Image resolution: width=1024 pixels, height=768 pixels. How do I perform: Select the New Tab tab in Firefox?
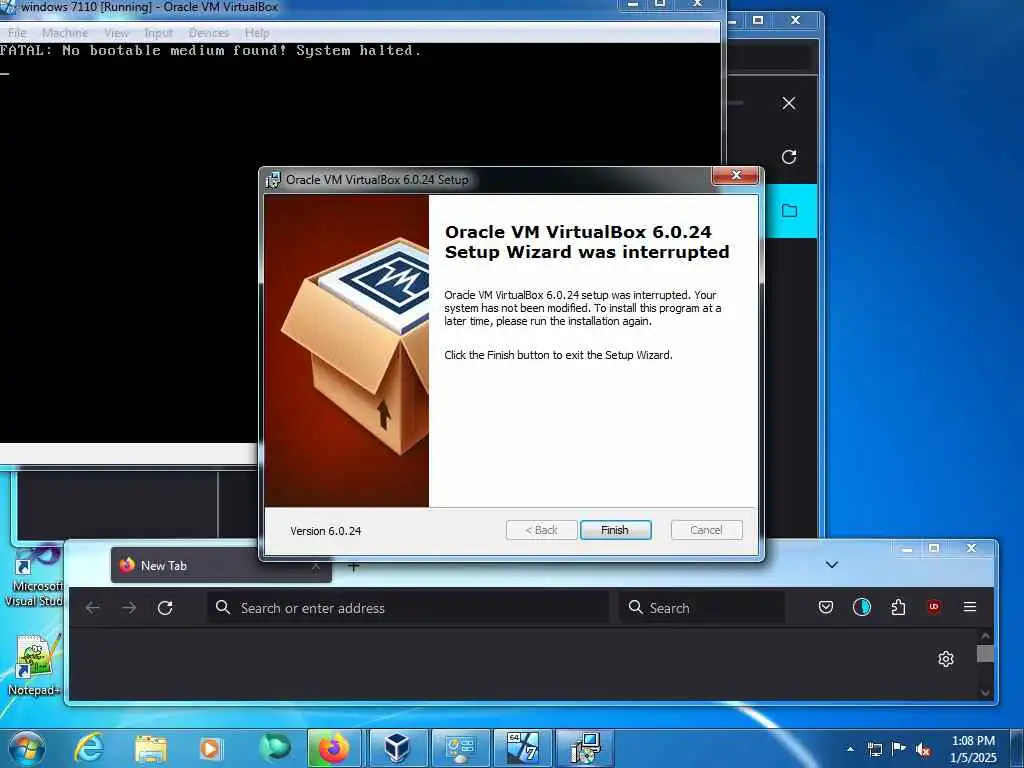tap(221, 566)
